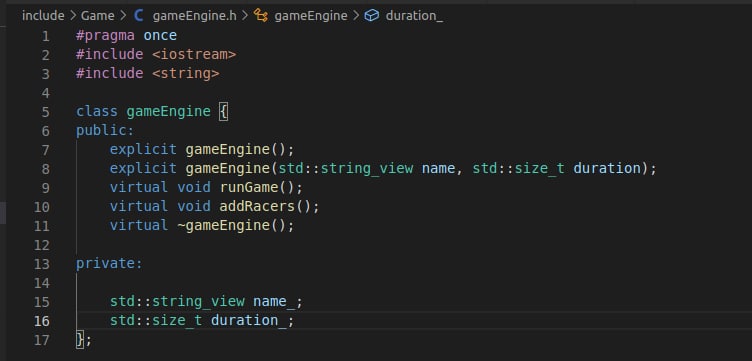The height and width of the screenshot is (361, 752).
Task: Click line number 1 in the gutter
Action: click(x=46, y=36)
